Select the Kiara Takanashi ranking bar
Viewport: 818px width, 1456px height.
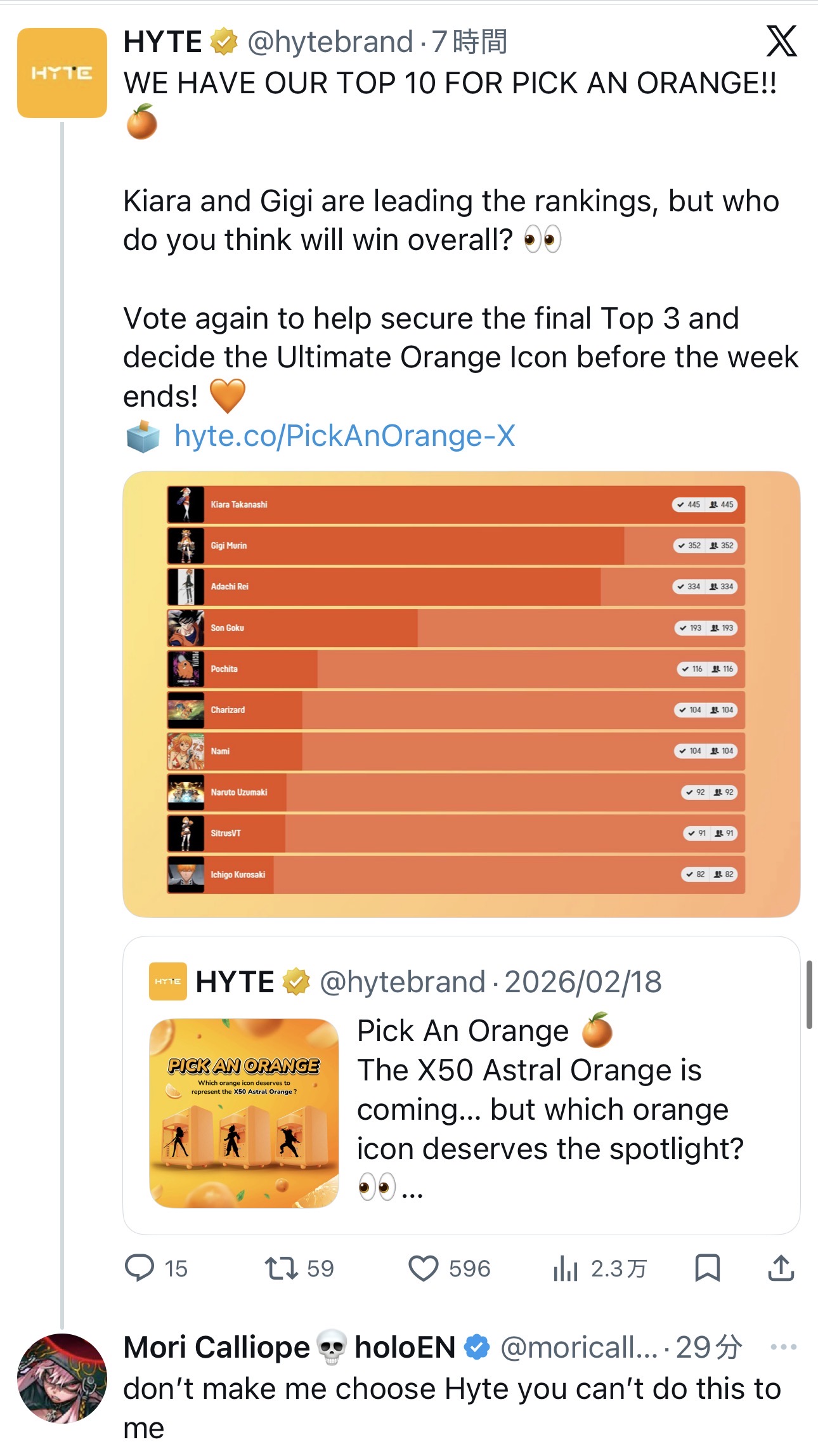tap(455, 505)
